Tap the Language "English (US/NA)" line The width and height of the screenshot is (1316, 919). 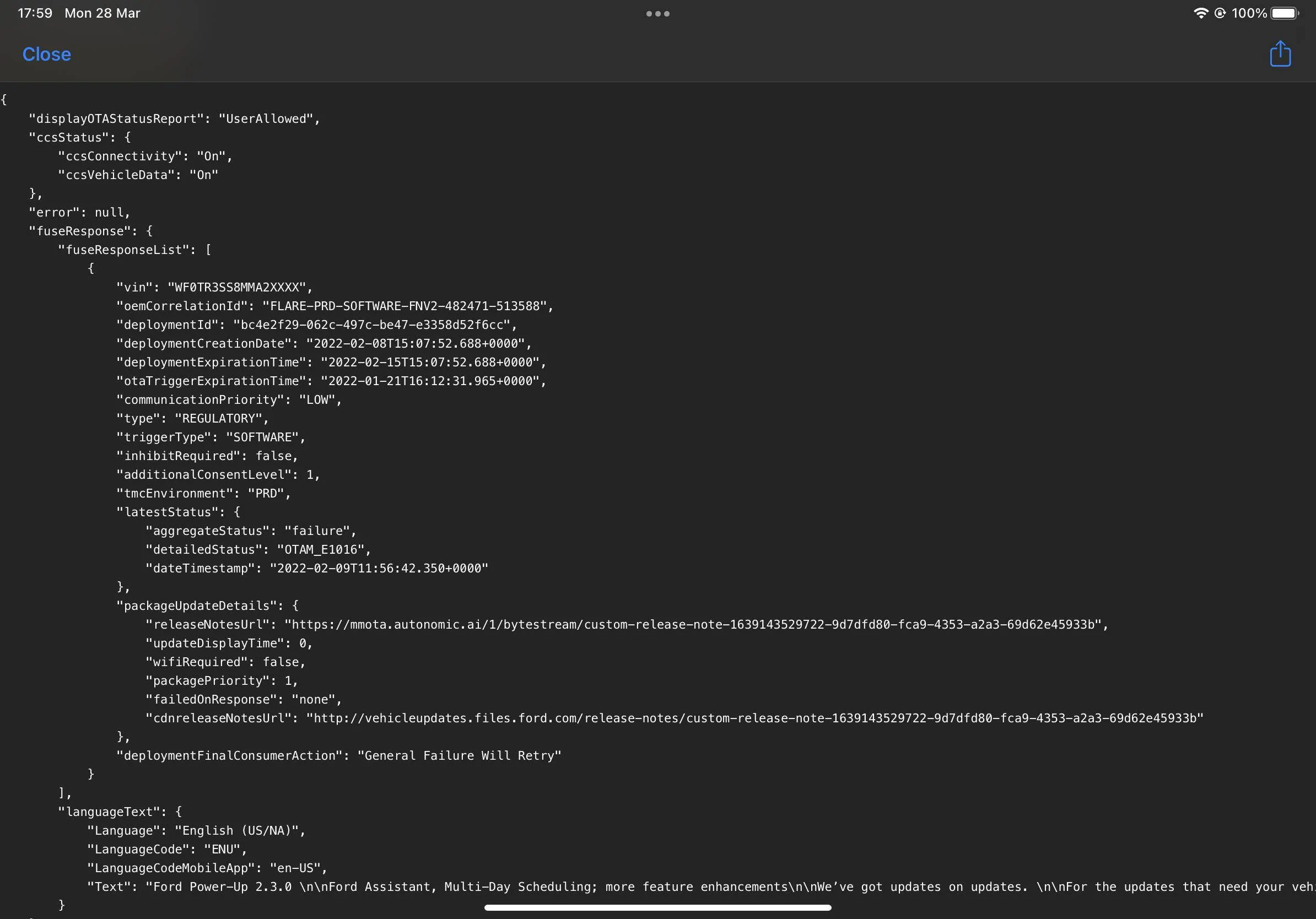coord(197,831)
